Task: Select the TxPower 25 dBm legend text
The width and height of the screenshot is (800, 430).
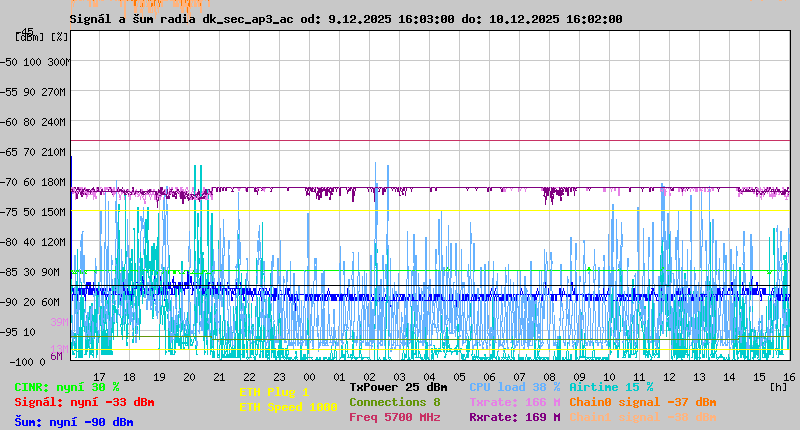Action: click(398, 387)
